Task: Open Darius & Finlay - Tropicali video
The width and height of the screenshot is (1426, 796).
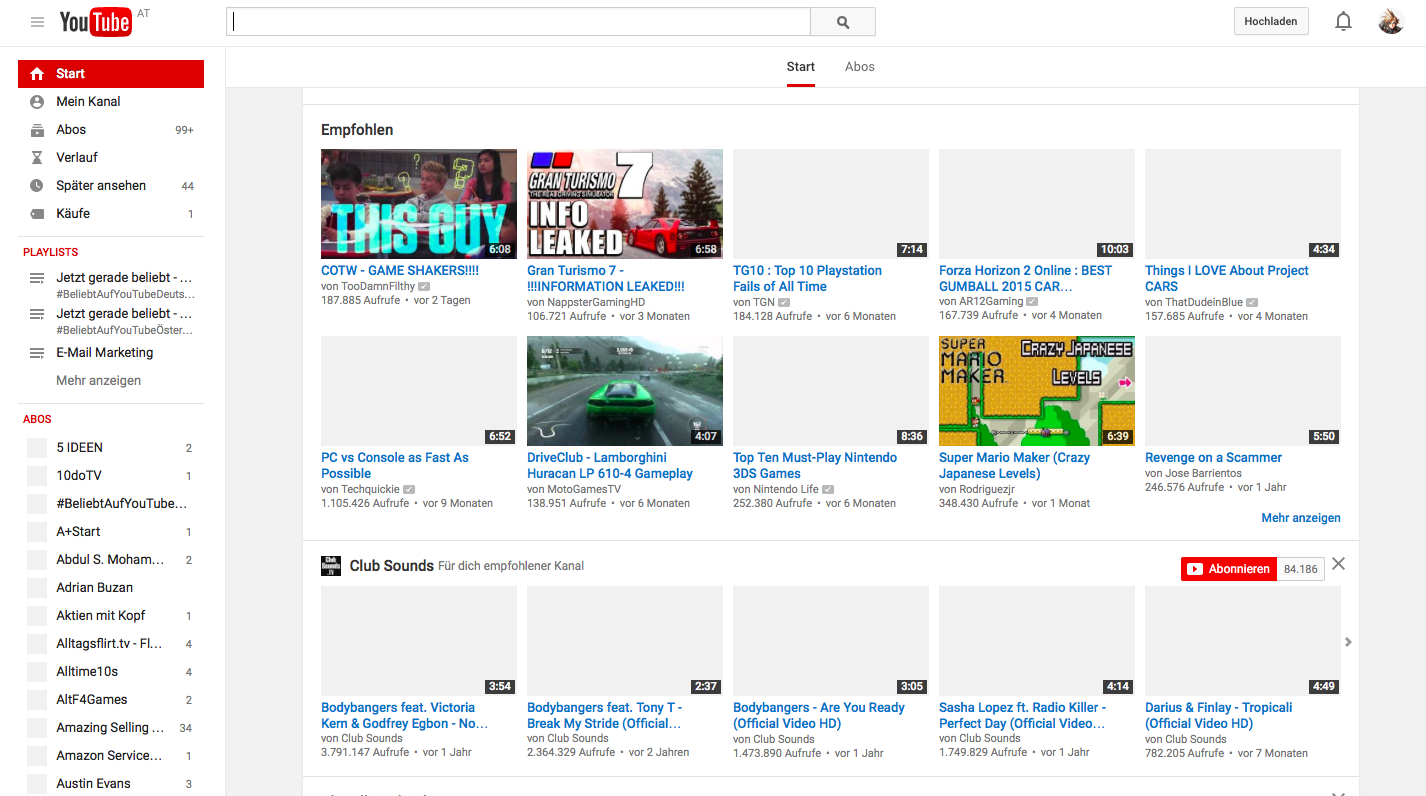Action: tap(1218, 716)
